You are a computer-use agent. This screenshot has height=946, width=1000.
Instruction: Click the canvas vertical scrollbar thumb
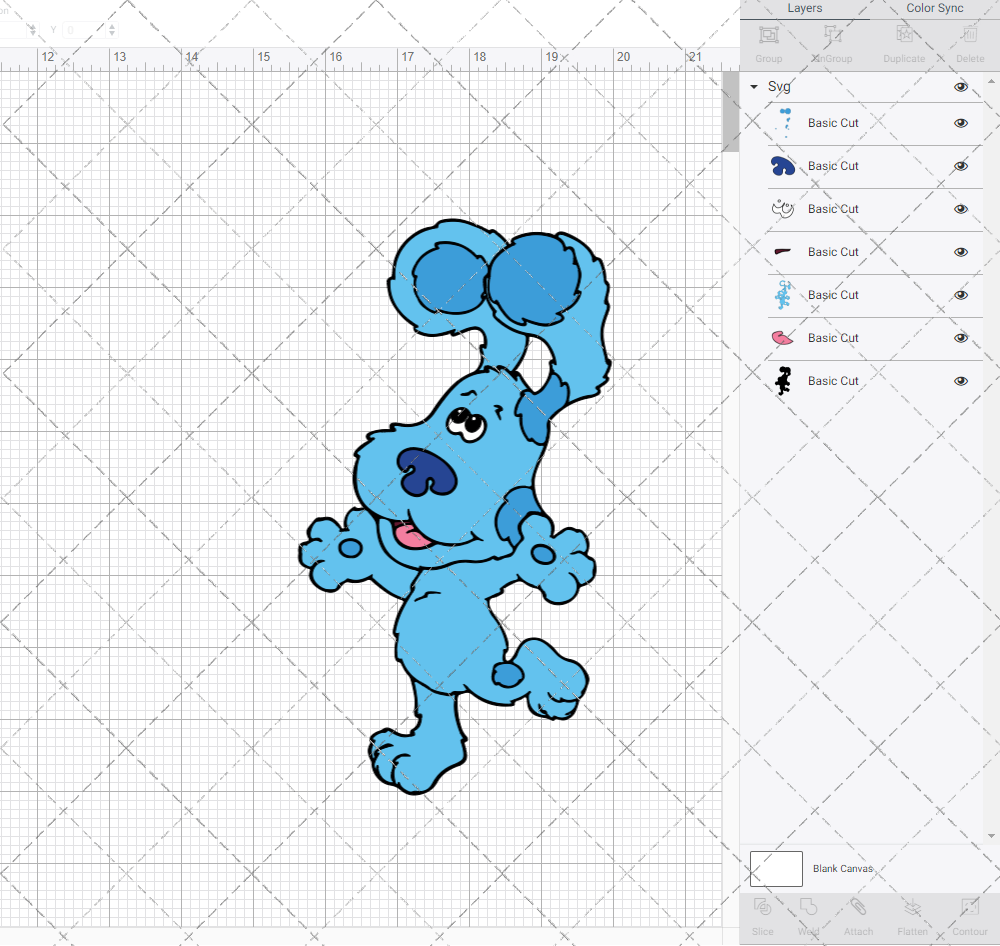coord(730,112)
